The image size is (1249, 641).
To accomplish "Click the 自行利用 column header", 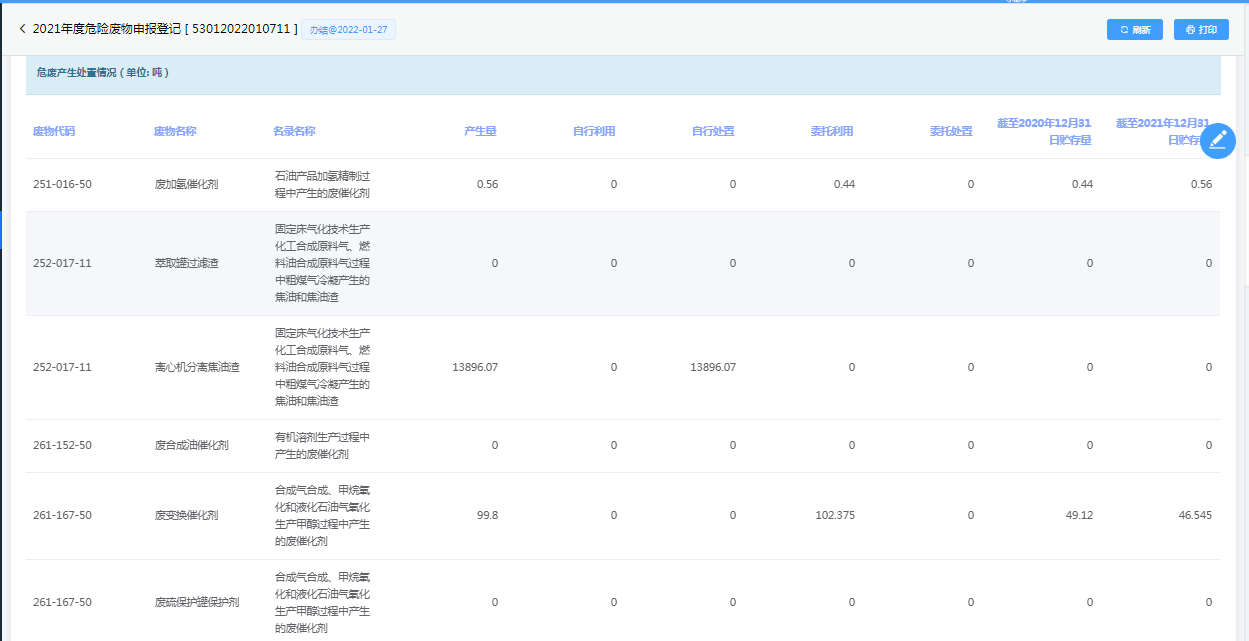I will [594, 131].
